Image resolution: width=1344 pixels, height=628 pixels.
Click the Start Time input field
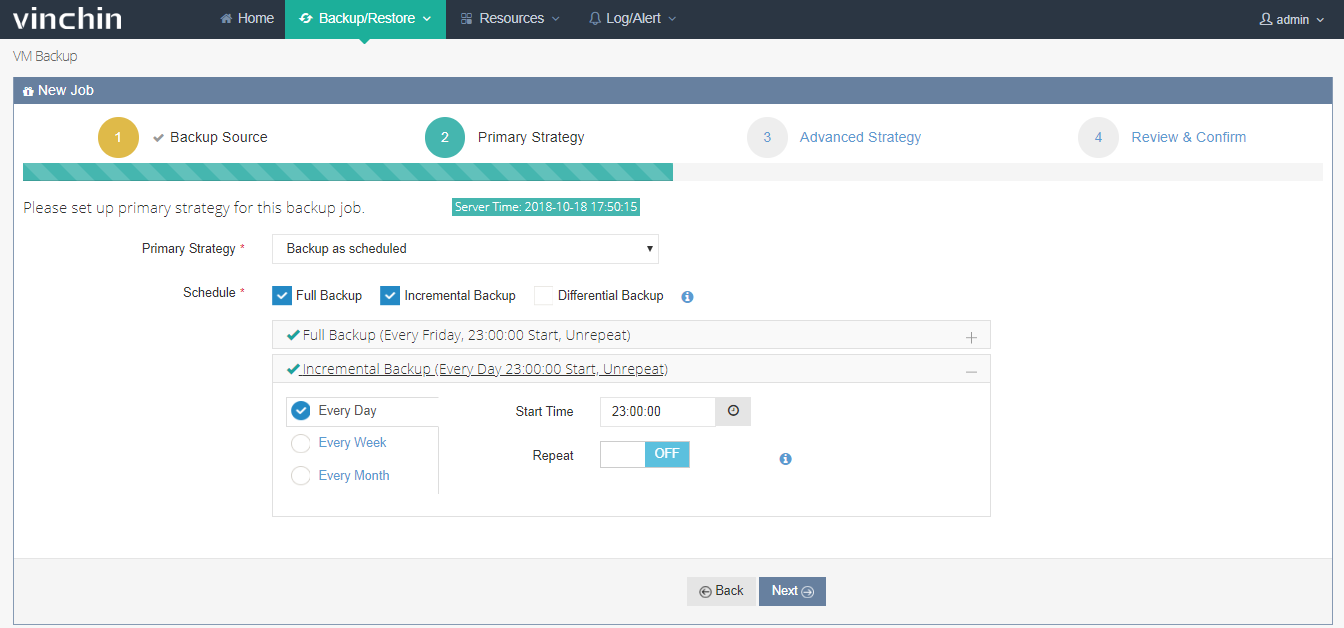(x=657, y=411)
